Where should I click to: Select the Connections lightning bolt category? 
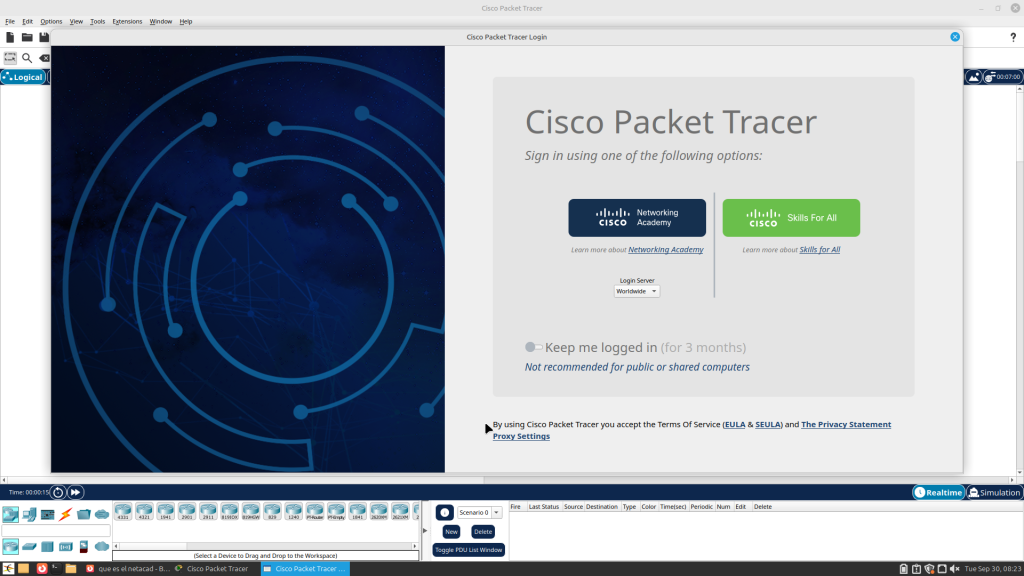66,515
